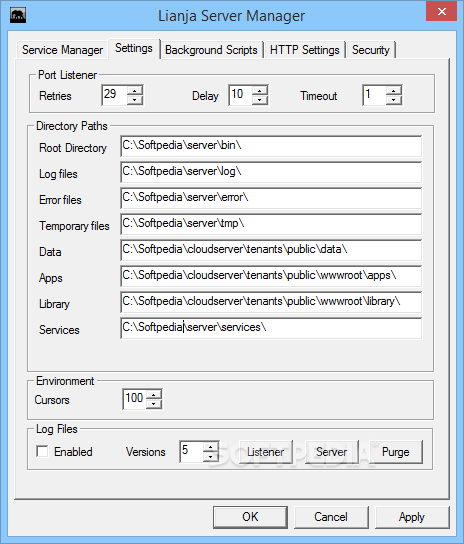Click the Cursors value field
The width and height of the screenshot is (464, 544).
tap(134, 399)
